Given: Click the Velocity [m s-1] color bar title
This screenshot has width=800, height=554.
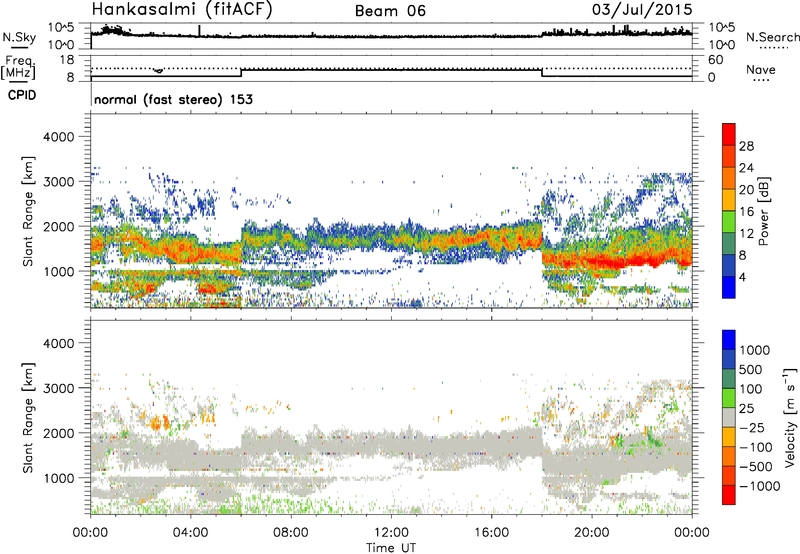Looking at the screenshot, I should [x=790, y=417].
